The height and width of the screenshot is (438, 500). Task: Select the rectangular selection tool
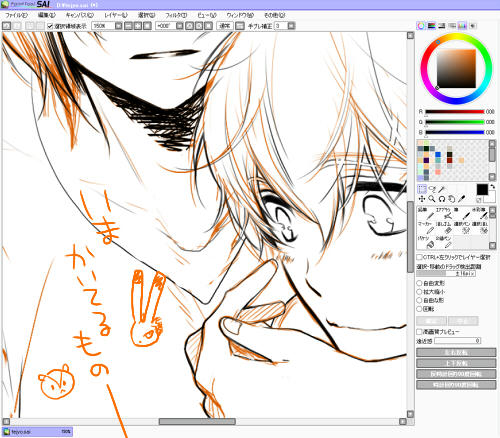click(x=422, y=189)
